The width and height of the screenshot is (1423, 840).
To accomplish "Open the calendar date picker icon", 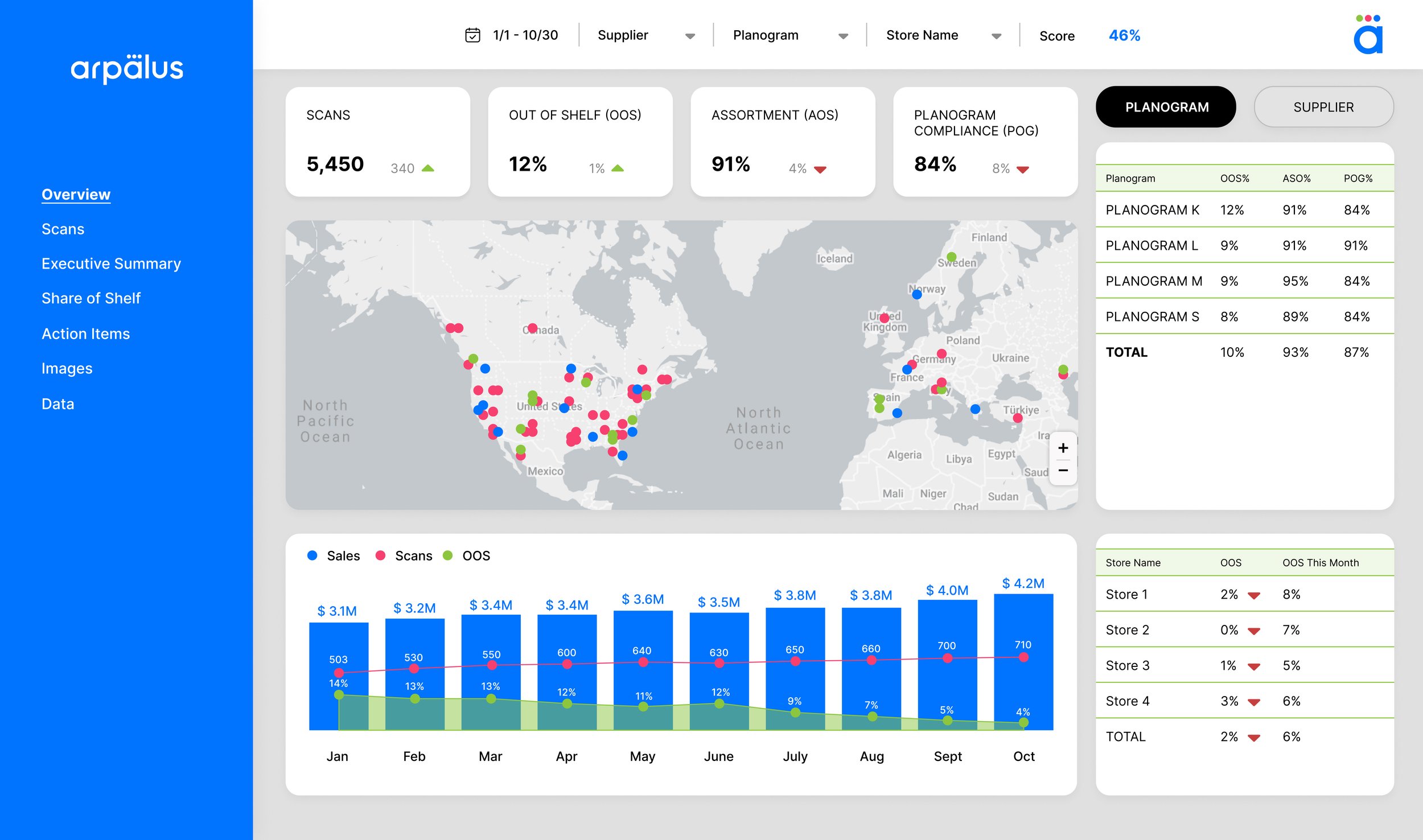I will pos(472,35).
